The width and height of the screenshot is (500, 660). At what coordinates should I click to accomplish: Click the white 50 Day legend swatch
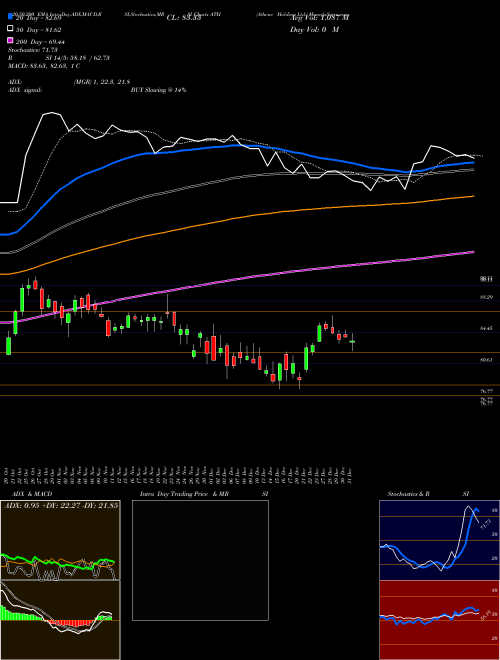11,29
